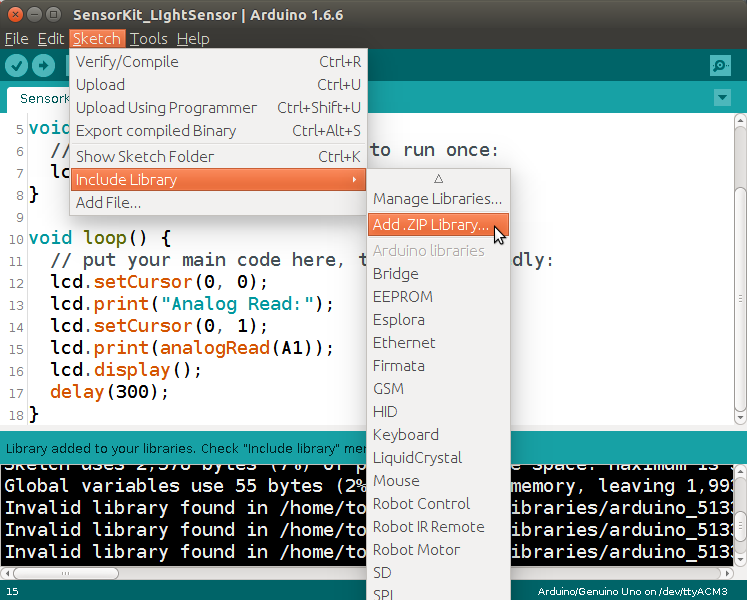Image resolution: width=747 pixels, height=600 pixels.
Task: Select Show Sketch Folder
Action: coord(218,156)
